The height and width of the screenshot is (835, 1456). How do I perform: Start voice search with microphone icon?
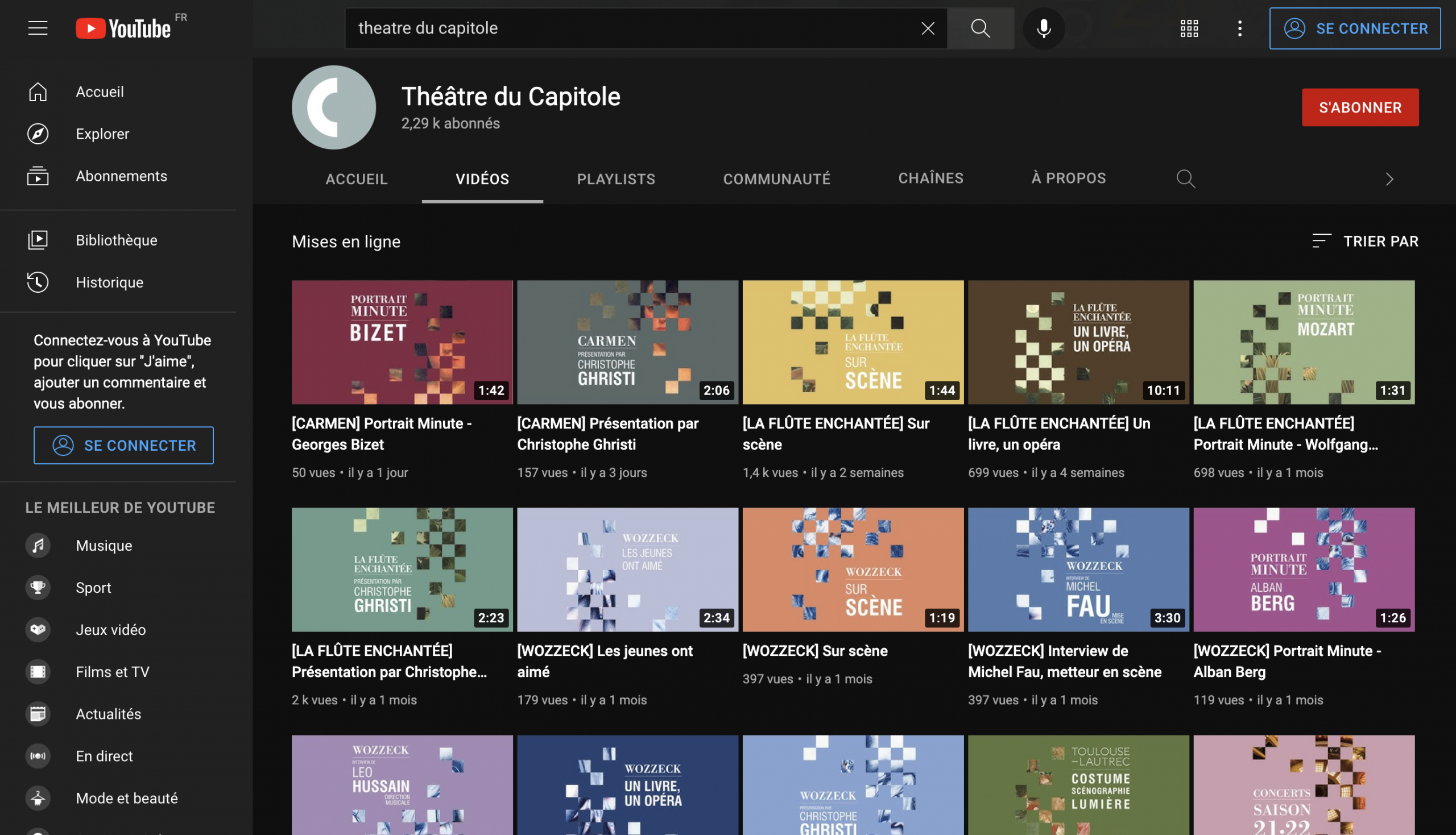pyautogui.click(x=1044, y=28)
